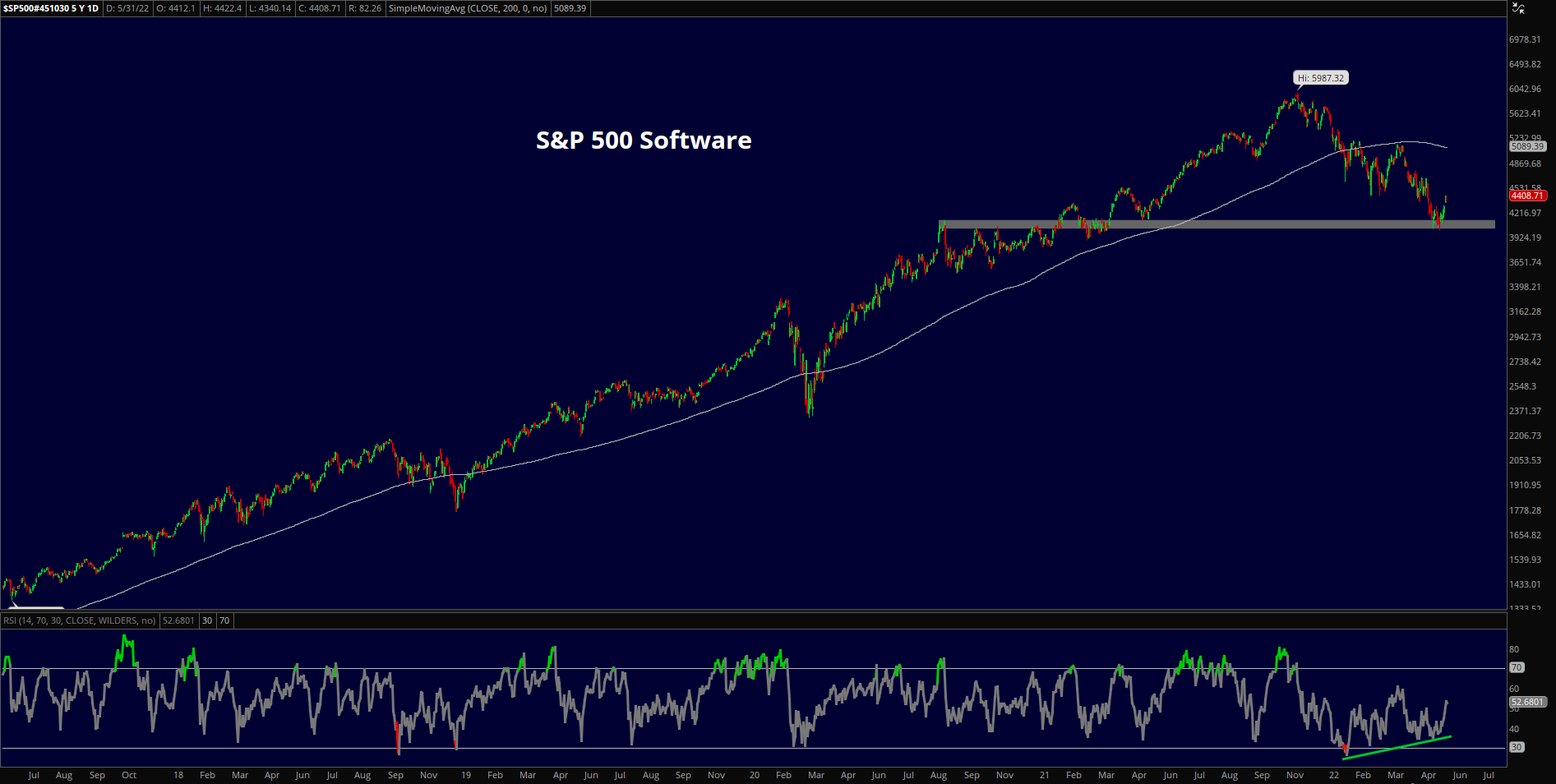Click the red 4408.71 last price bubble on axis

click(1527, 196)
